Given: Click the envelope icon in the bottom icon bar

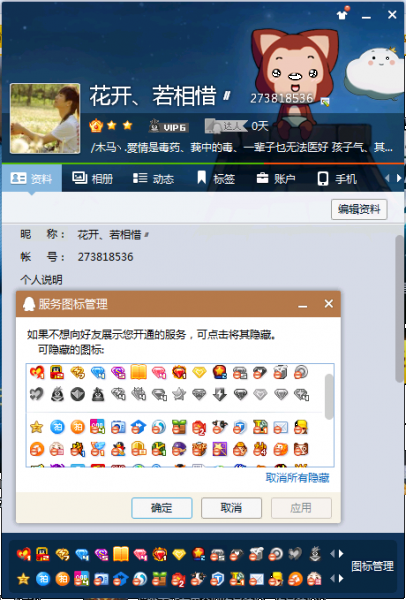Looking at the screenshot, I should click(x=256, y=579).
